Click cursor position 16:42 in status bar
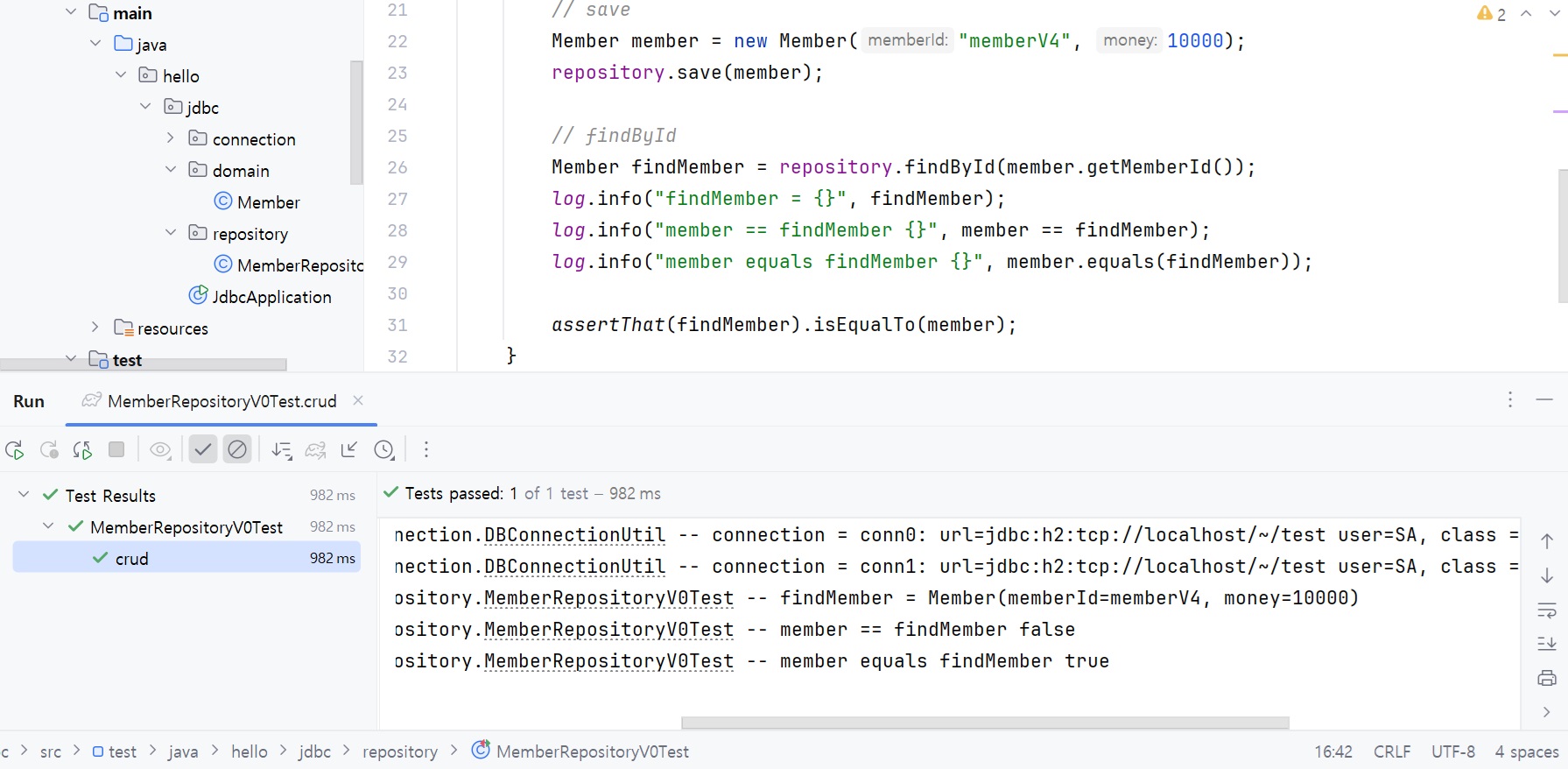This screenshot has height=769, width=1568. (x=1333, y=751)
